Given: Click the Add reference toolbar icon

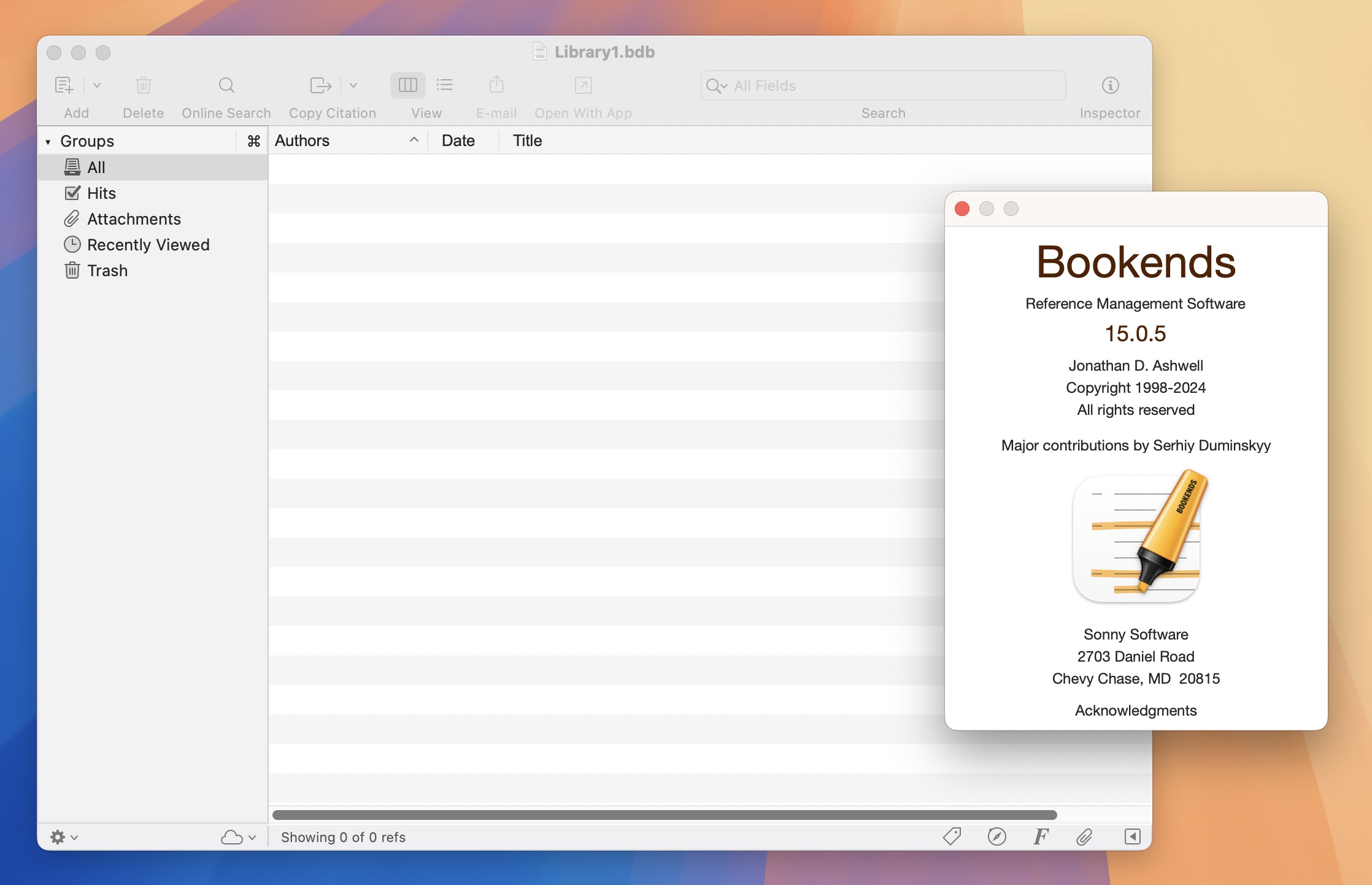Looking at the screenshot, I should click(64, 85).
